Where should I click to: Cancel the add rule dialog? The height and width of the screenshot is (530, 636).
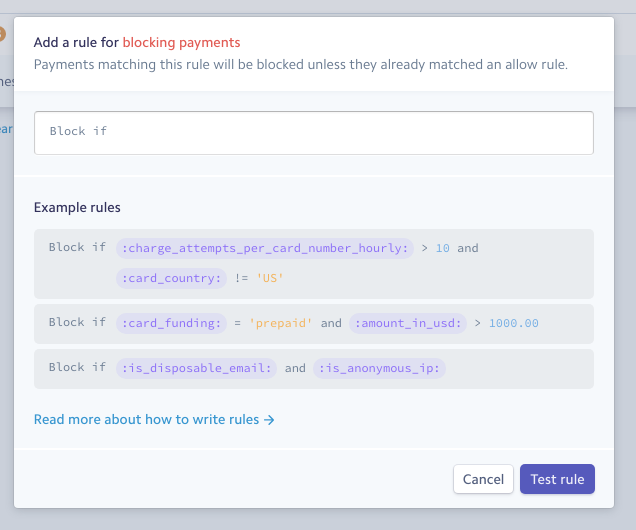pyautogui.click(x=483, y=479)
